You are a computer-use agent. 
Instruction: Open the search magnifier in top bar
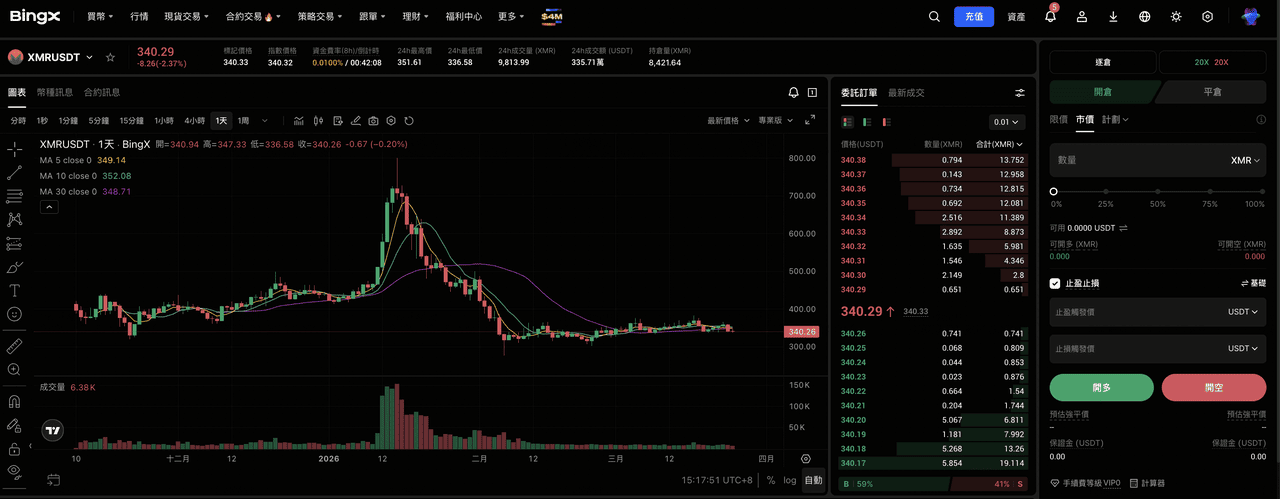[934, 17]
